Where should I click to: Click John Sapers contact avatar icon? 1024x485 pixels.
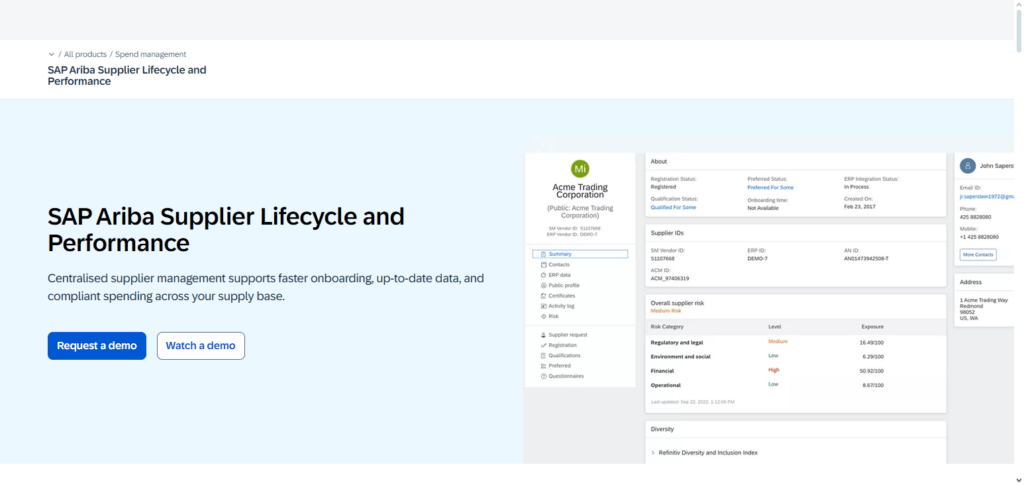point(967,166)
